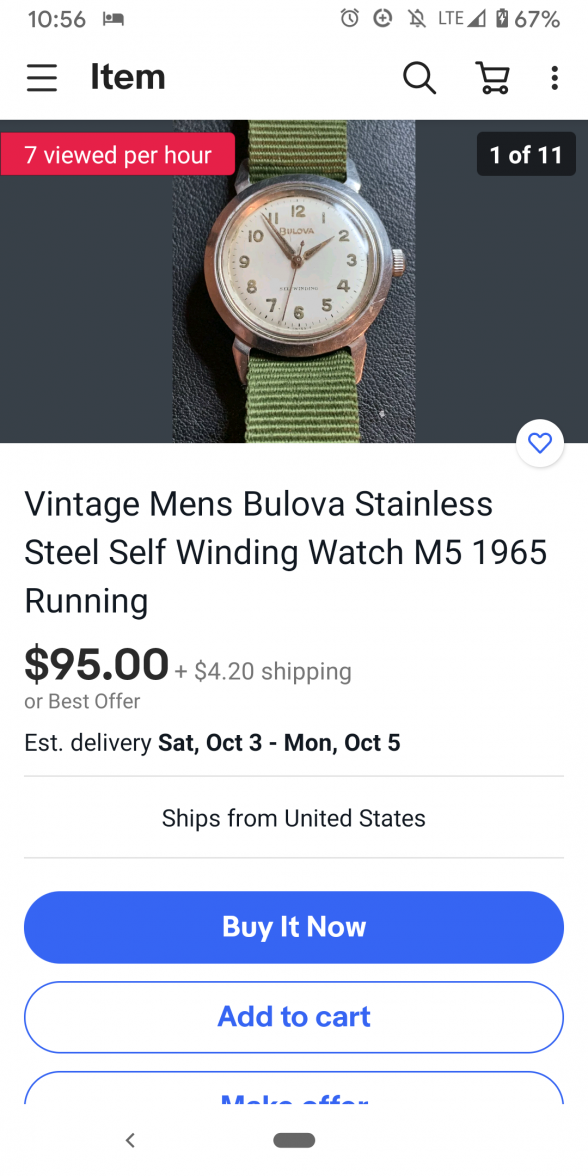This screenshot has width=588, height=1176.
Task: Open the hamburger navigation menu
Action: click(42, 77)
